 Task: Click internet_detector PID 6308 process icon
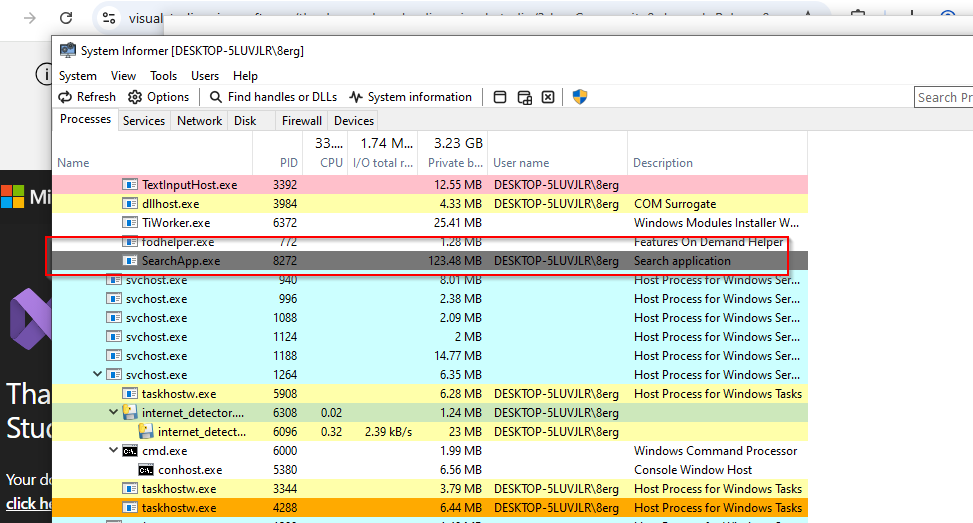point(130,412)
